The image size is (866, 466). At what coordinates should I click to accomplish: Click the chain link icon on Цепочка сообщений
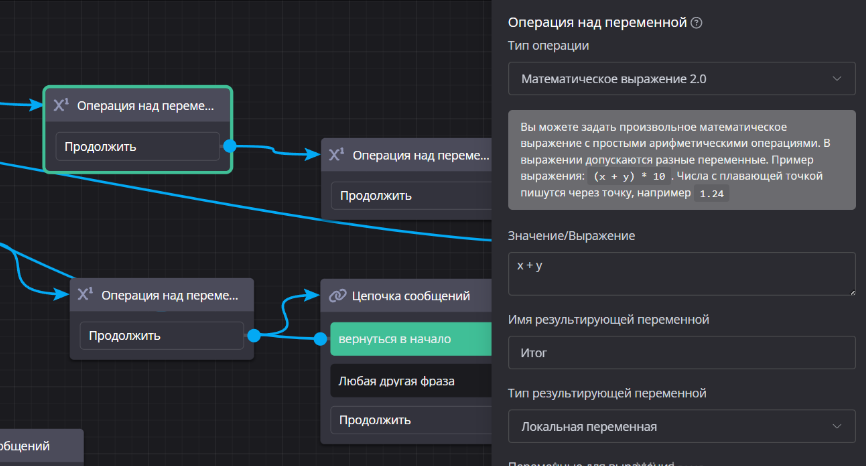coord(337,295)
